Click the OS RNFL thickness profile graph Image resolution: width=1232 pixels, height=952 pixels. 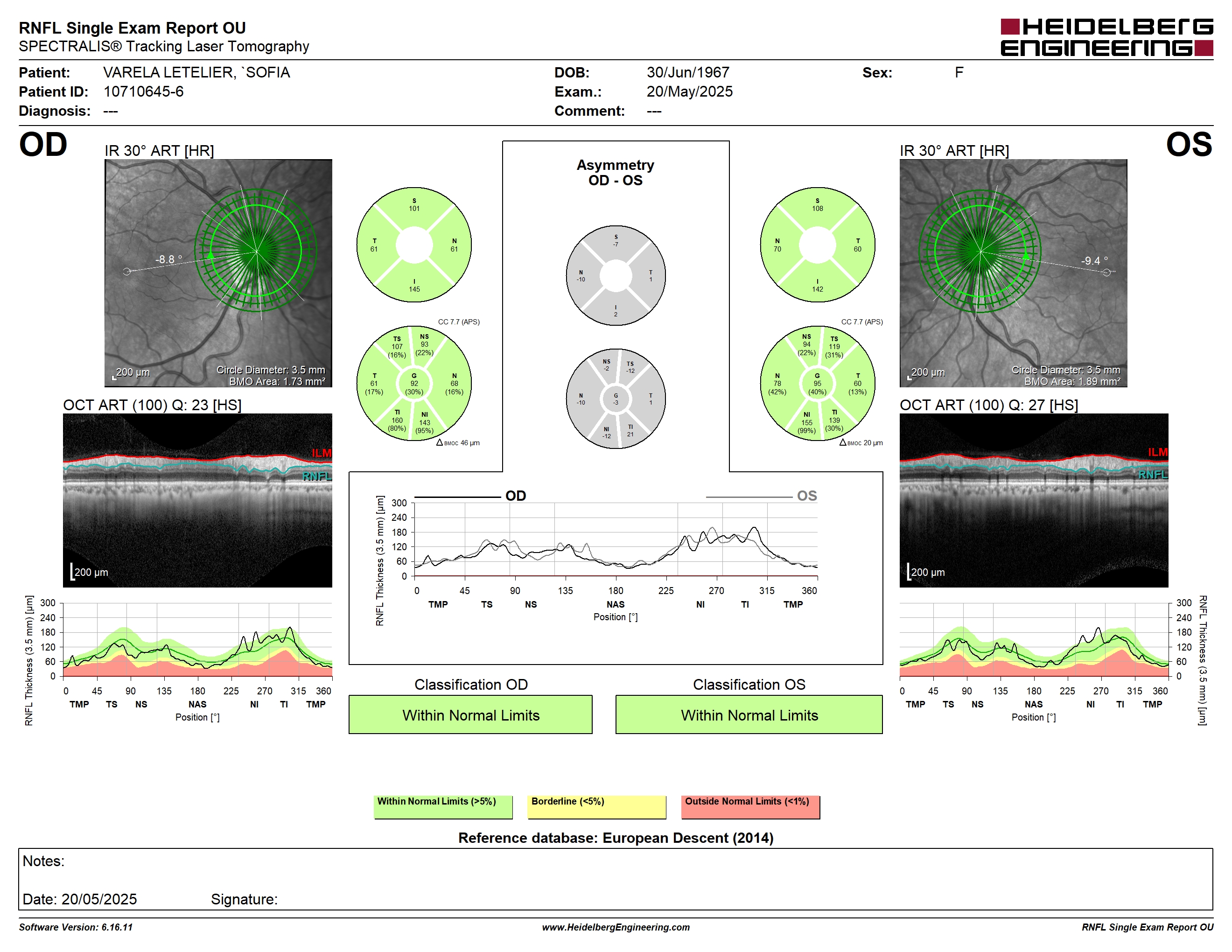(1034, 639)
